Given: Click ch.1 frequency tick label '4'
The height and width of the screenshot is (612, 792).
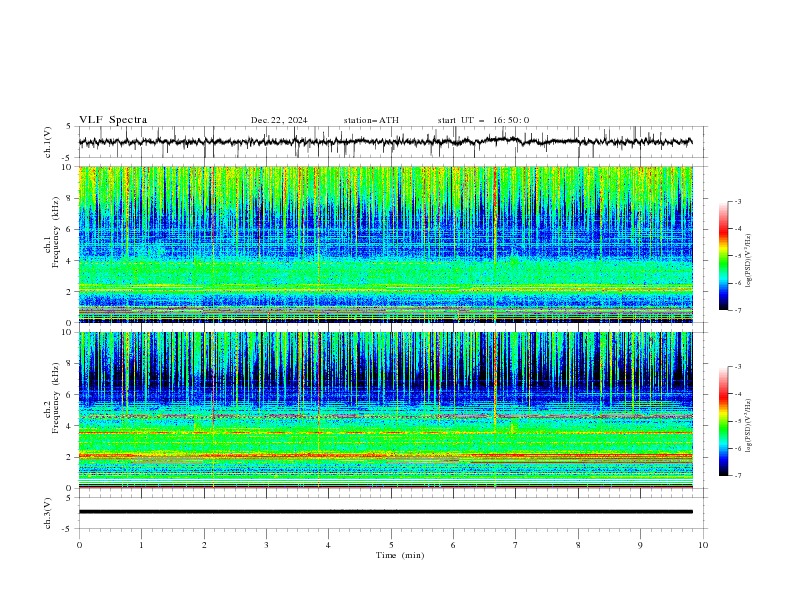Looking at the screenshot, I should (x=70, y=261).
